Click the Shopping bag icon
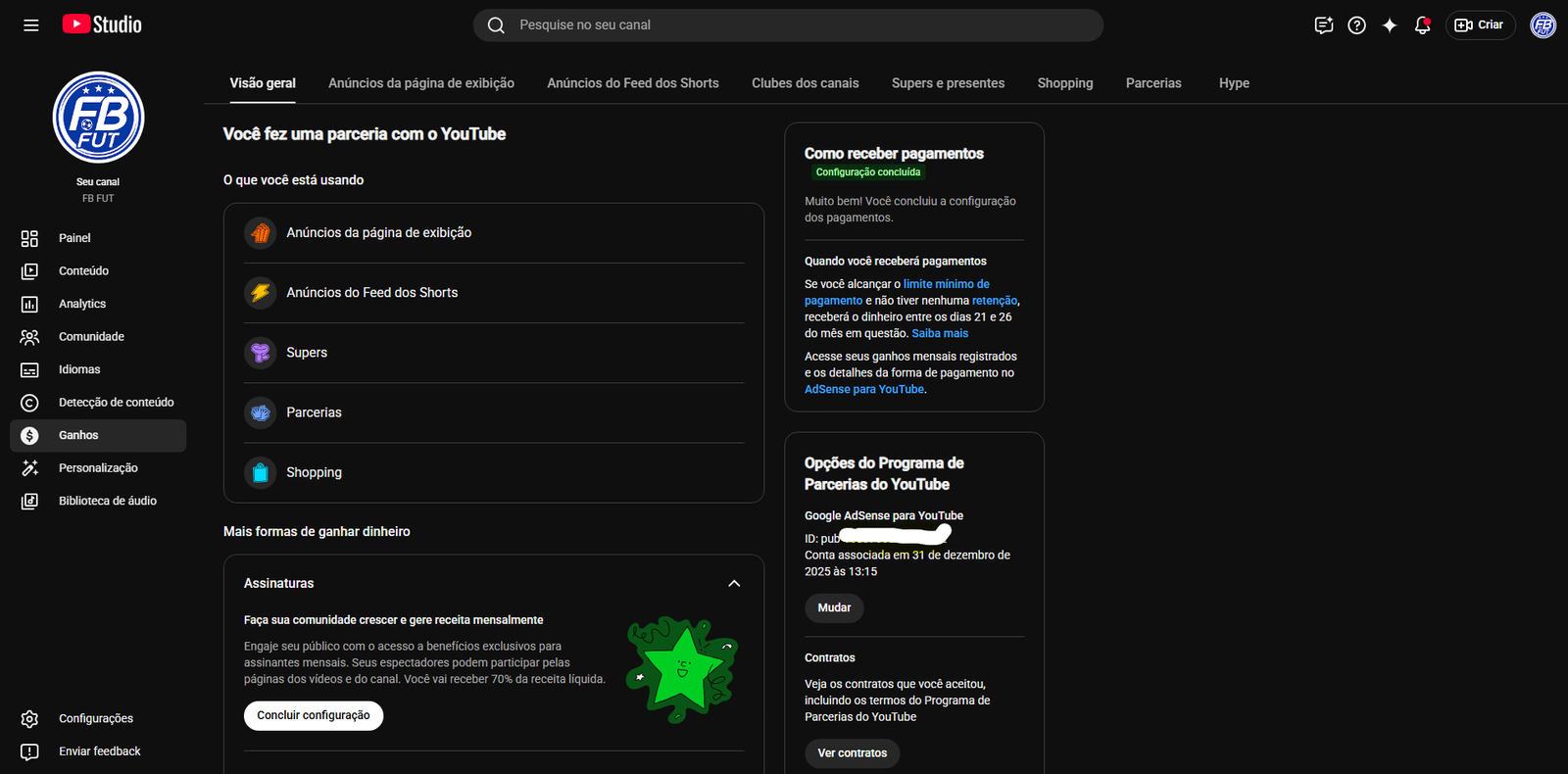The height and width of the screenshot is (774, 1568). click(260, 472)
